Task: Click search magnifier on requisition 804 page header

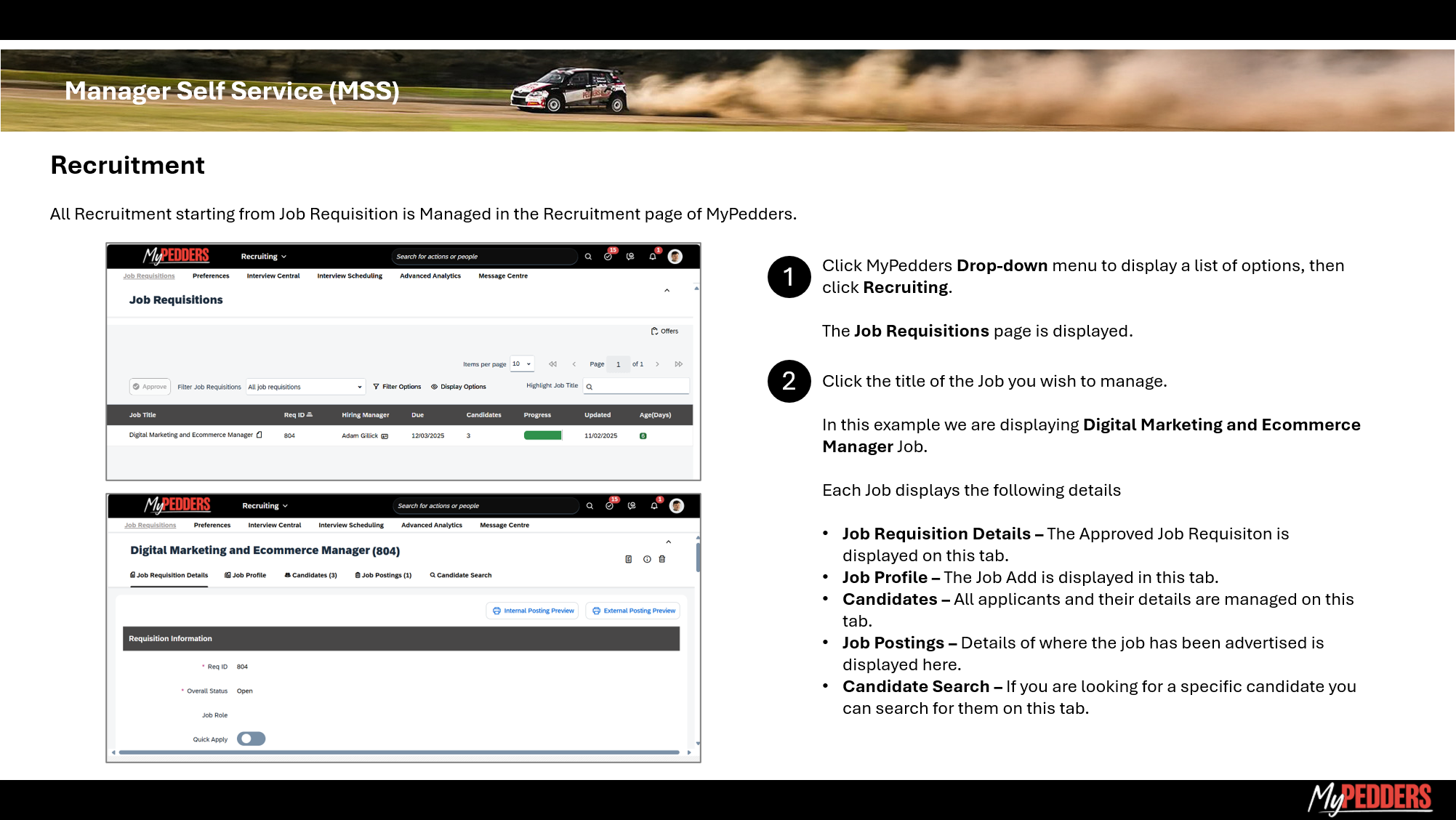Action: tap(590, 506)
